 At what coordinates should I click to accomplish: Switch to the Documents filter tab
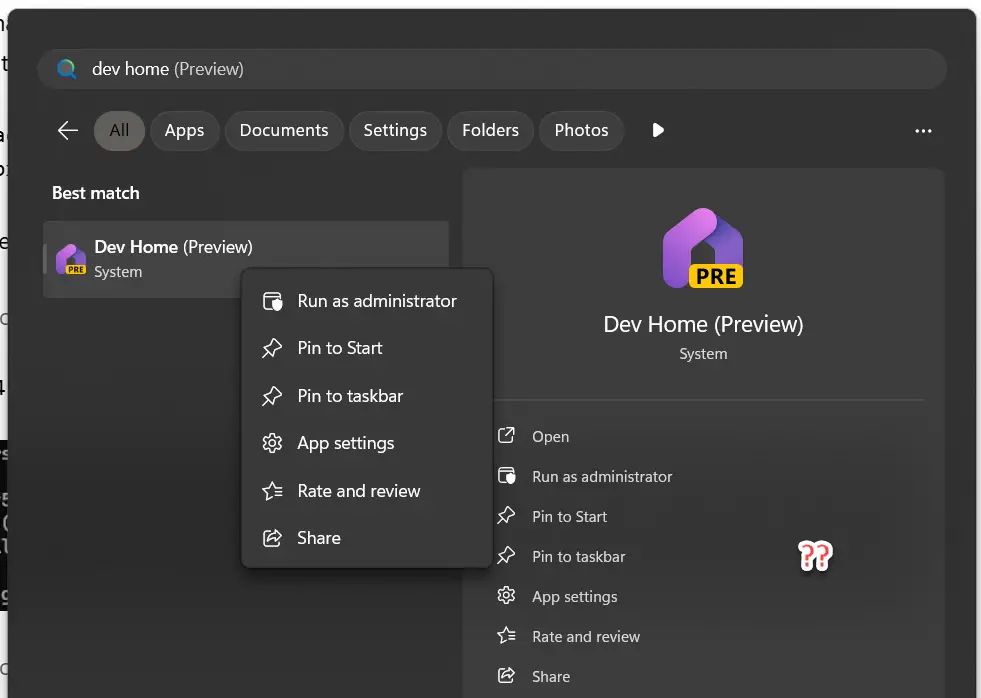pyautogui.click(x=284, y=130)
